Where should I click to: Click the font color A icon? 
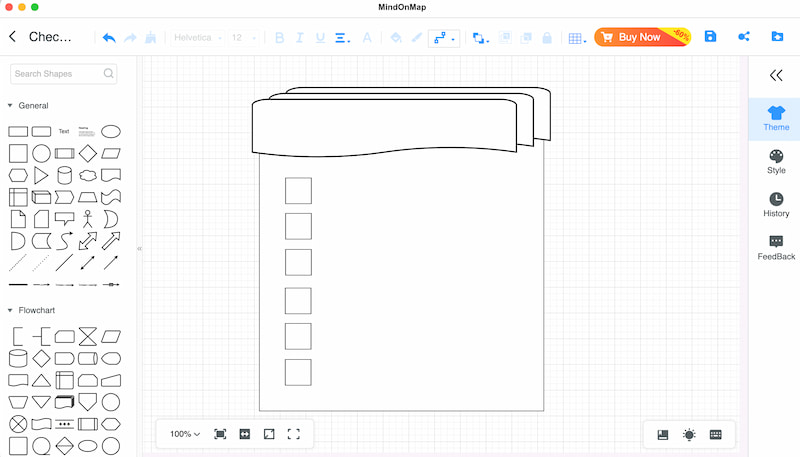[367, 38]
